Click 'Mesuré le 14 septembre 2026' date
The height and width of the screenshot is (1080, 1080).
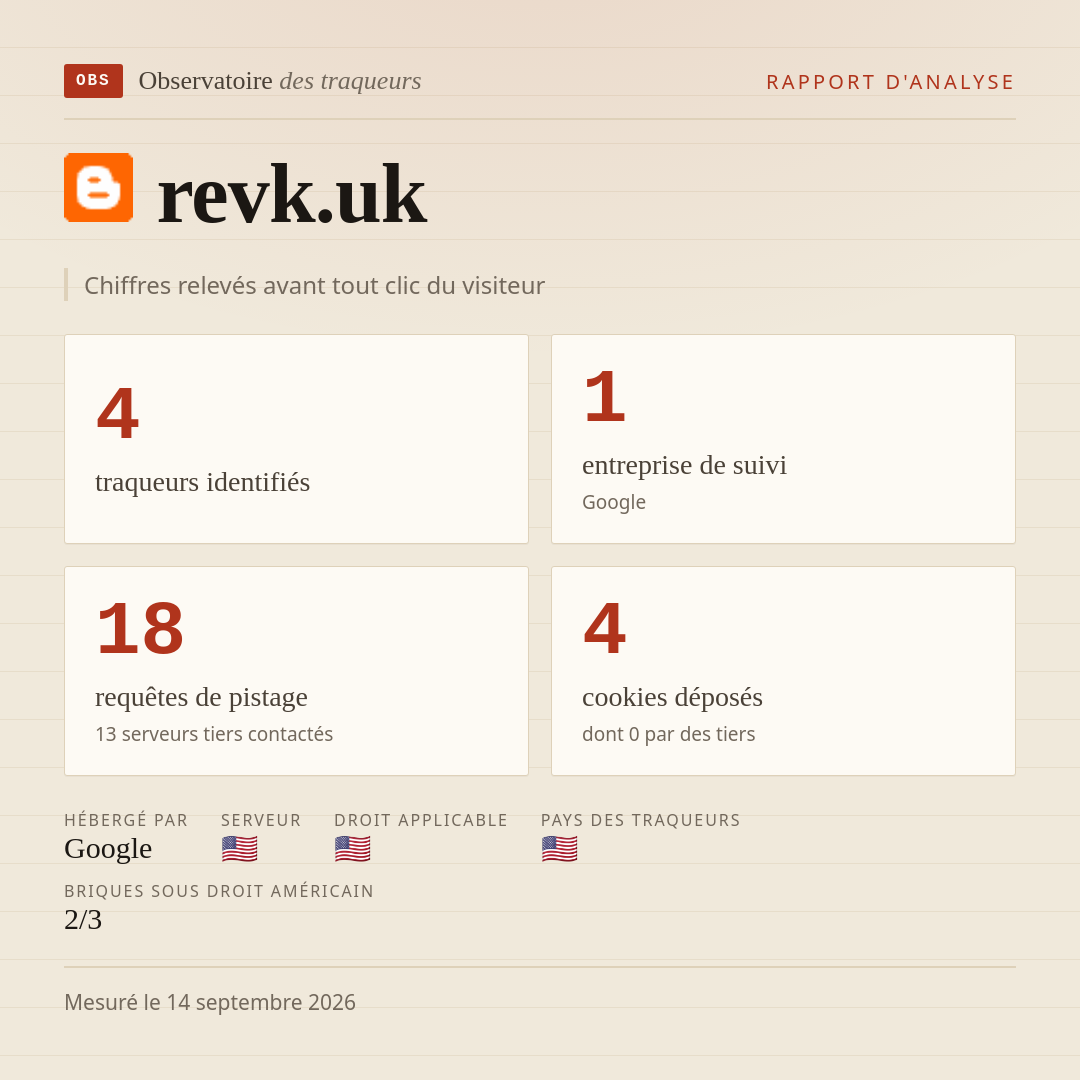210,1002
